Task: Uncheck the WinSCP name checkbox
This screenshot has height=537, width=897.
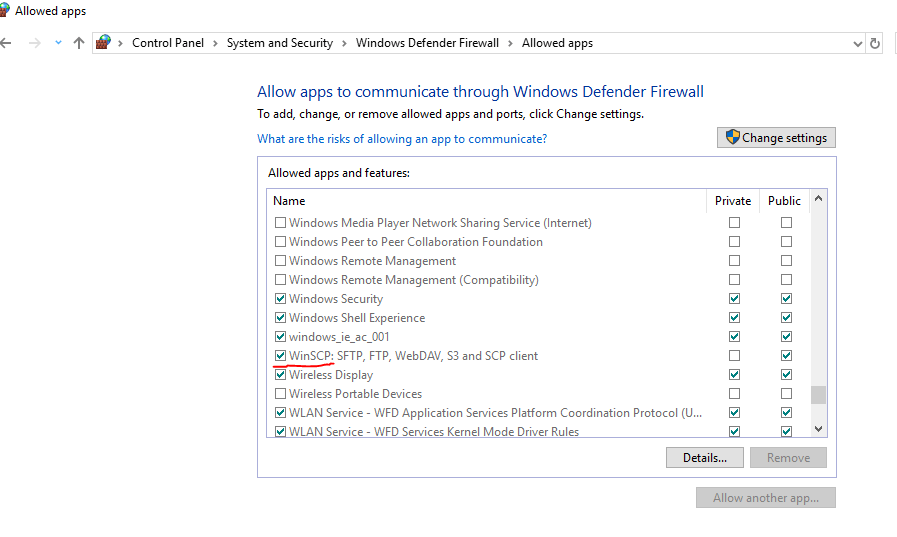Action: [280, 356]
